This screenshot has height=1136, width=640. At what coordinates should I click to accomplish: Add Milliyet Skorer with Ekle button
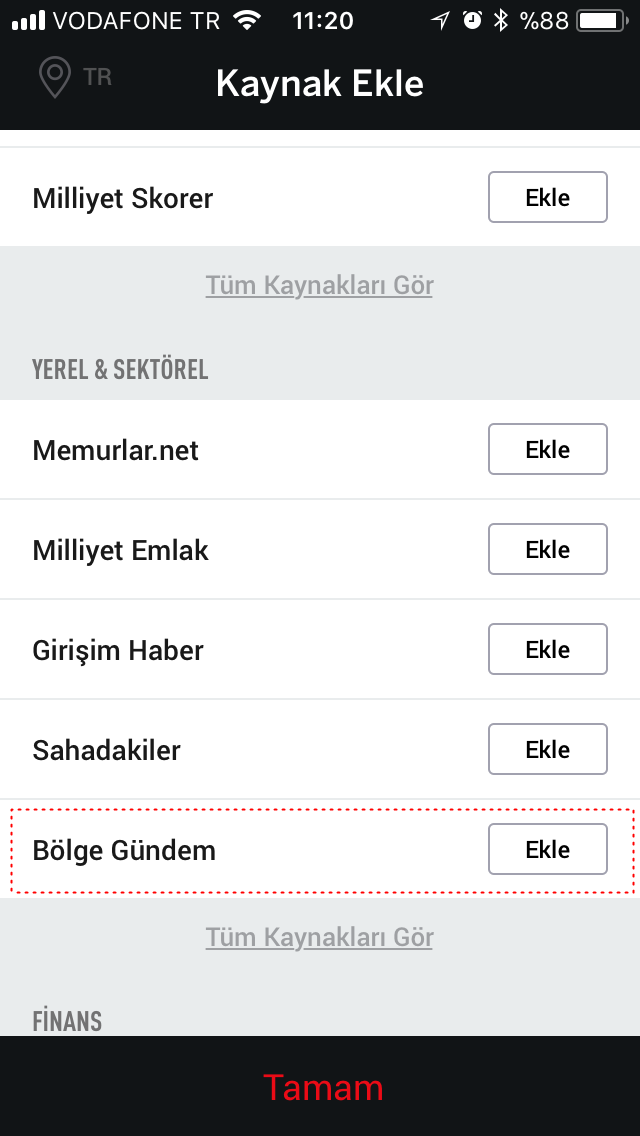point(547,197)
